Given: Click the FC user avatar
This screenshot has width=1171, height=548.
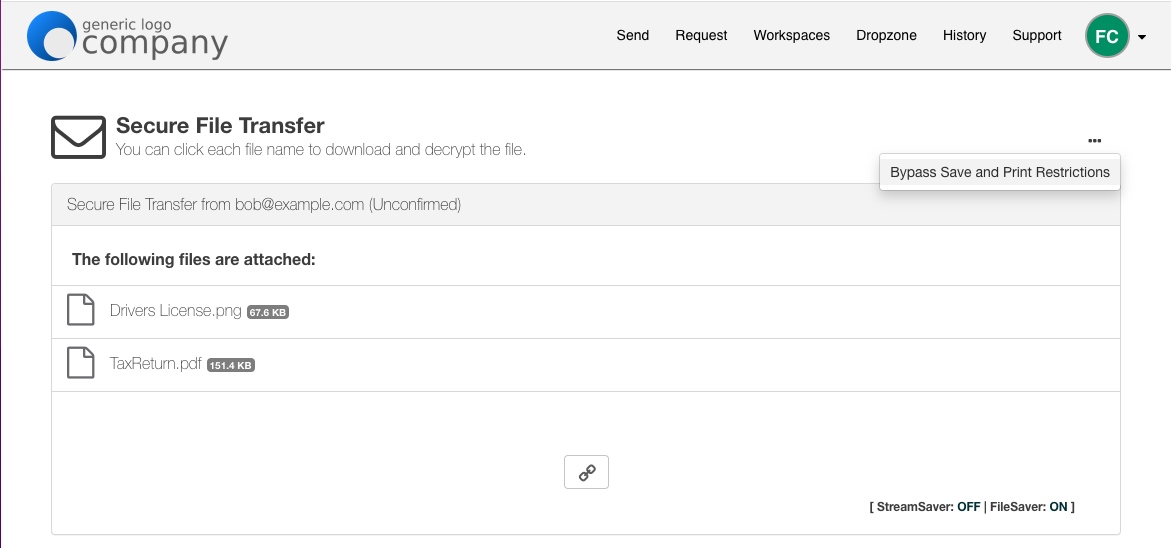Looking at the screenshot, I should coord(1107,36).
